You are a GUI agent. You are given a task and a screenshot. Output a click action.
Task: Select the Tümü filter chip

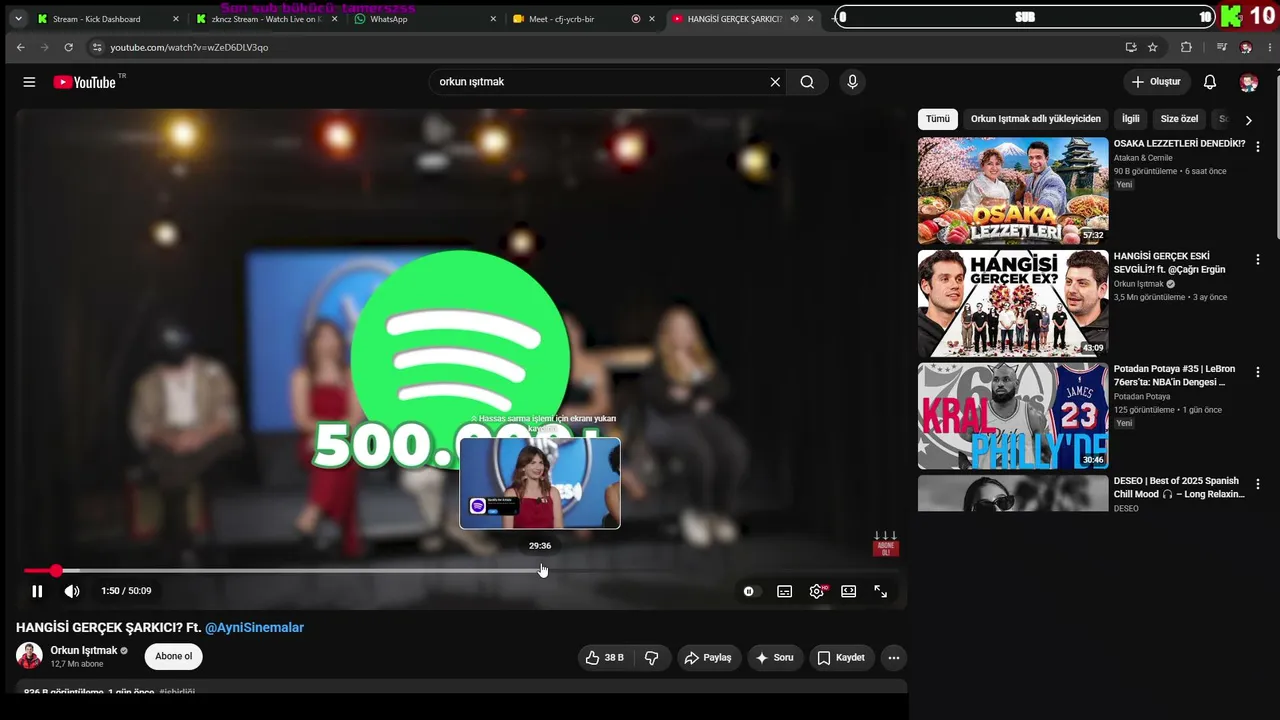(x=938, y=119)
